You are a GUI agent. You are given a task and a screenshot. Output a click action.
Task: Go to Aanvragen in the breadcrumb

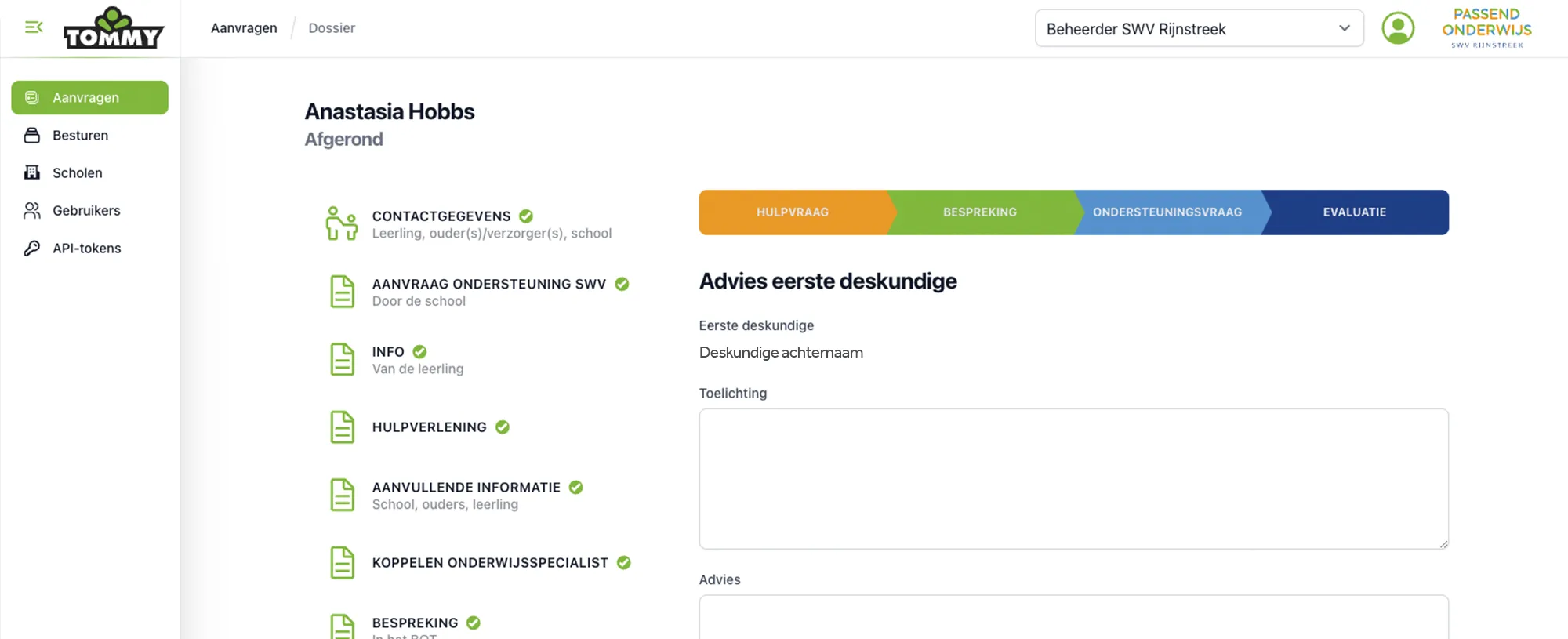click(x=244, y=28)
